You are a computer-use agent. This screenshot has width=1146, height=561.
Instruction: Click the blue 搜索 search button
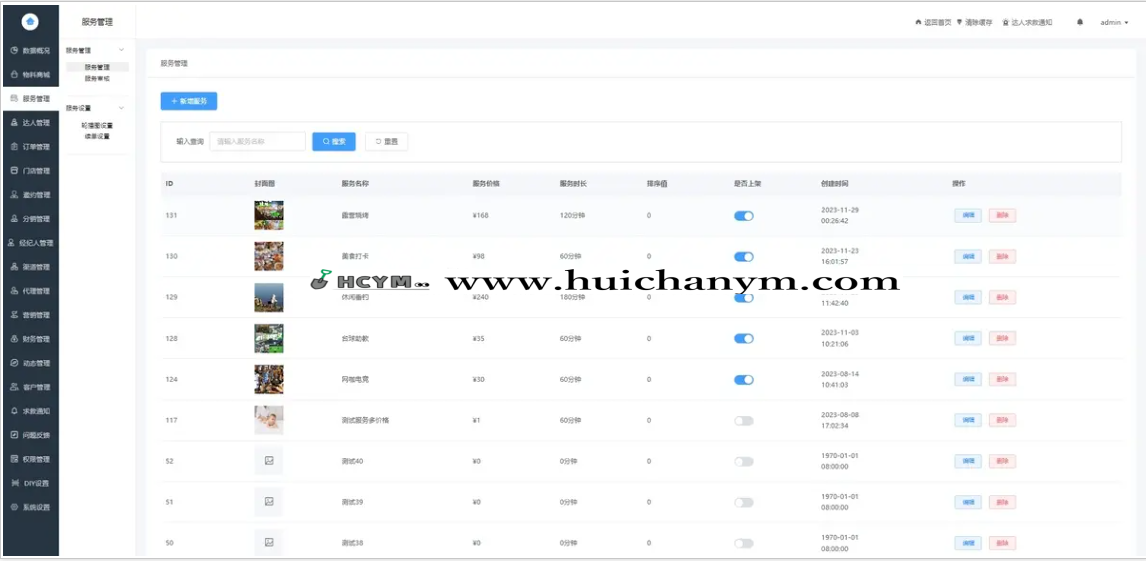(x=334, y=142)
